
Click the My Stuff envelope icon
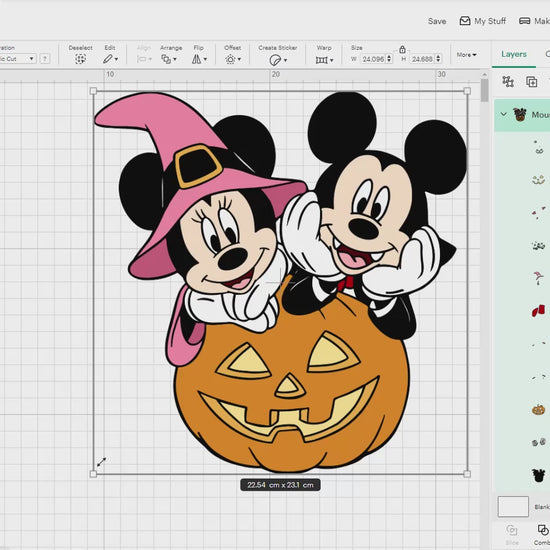(x=465, y=21)
